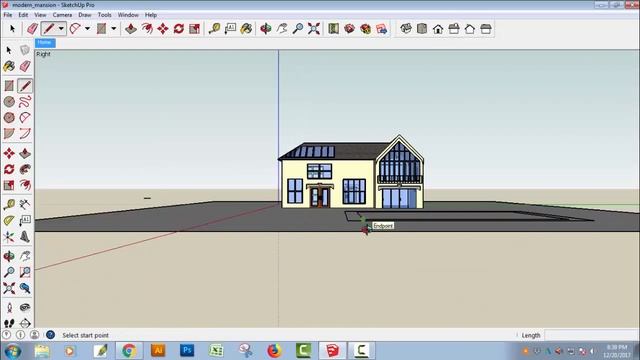Activate the Follow Me tool

point(25,169)
